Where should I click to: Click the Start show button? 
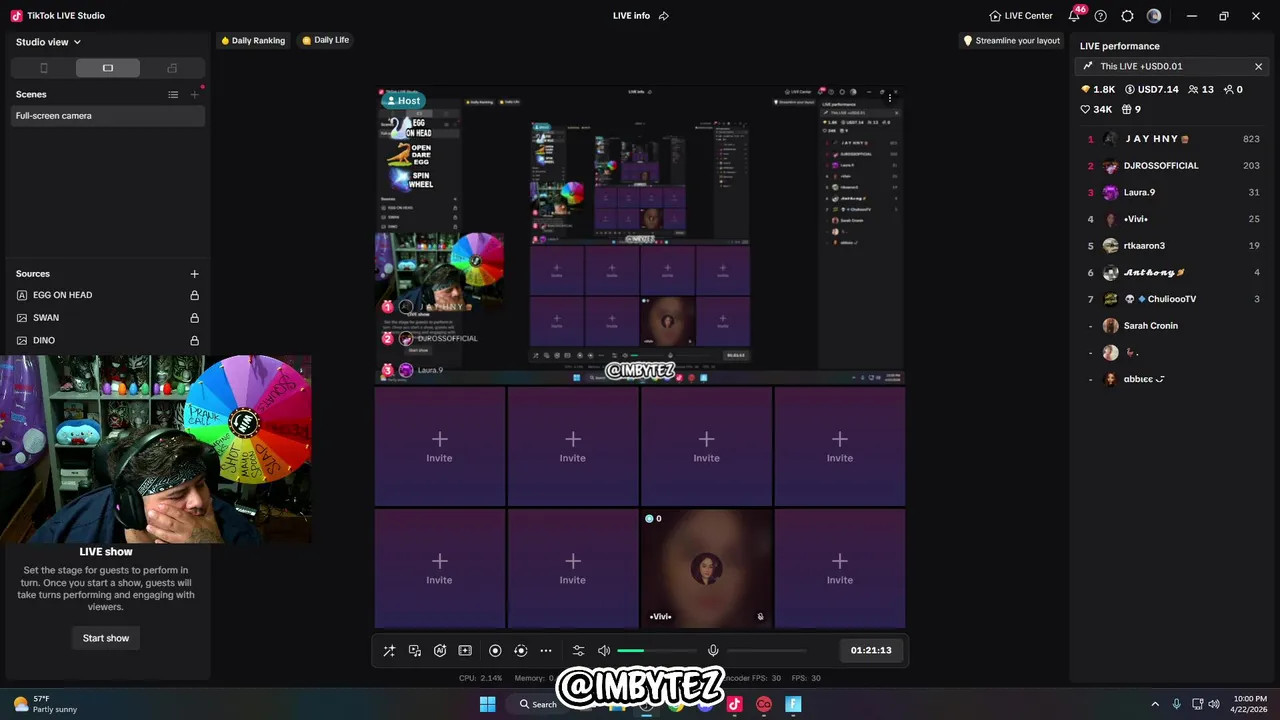(106, 638)
